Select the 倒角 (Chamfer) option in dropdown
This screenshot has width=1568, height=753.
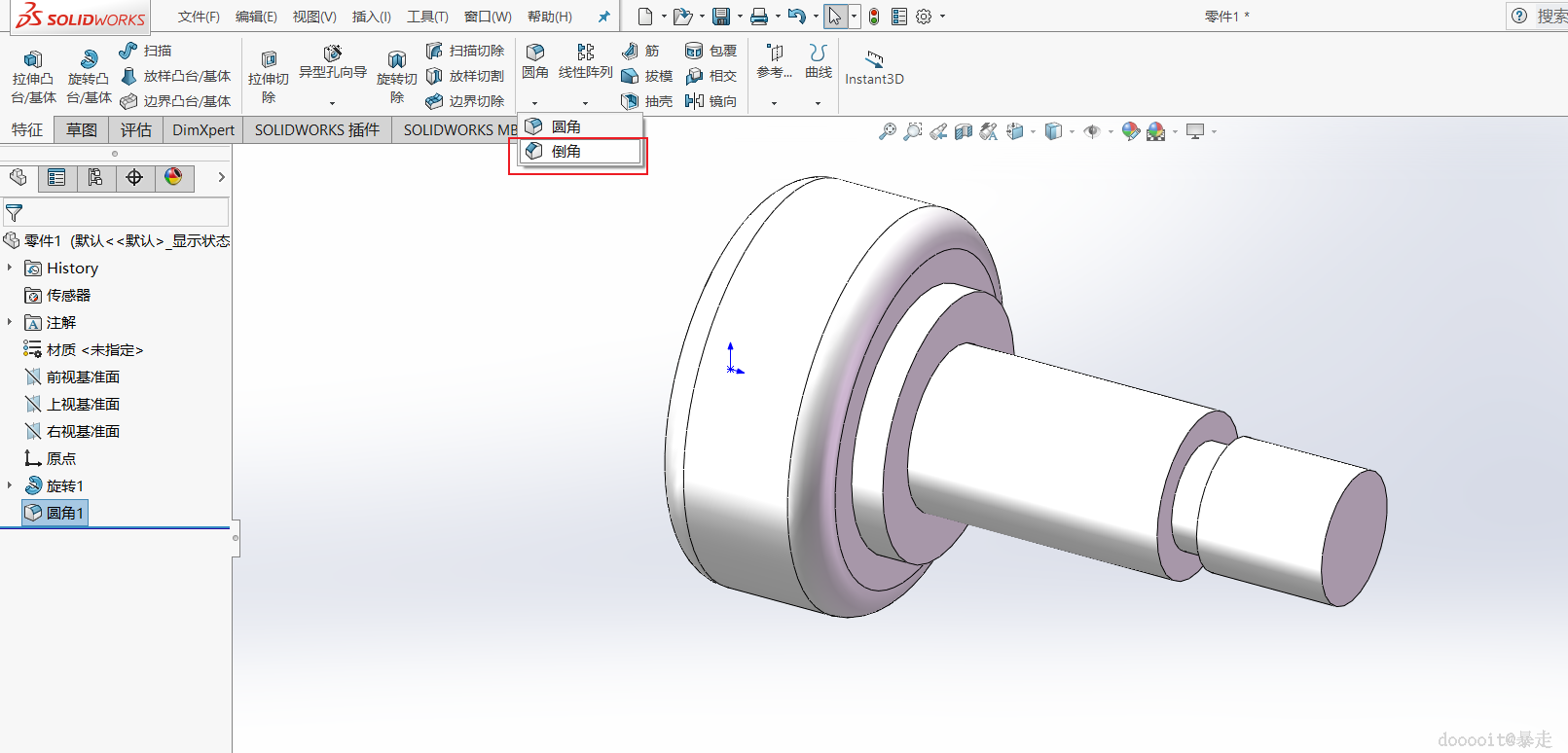566,151
